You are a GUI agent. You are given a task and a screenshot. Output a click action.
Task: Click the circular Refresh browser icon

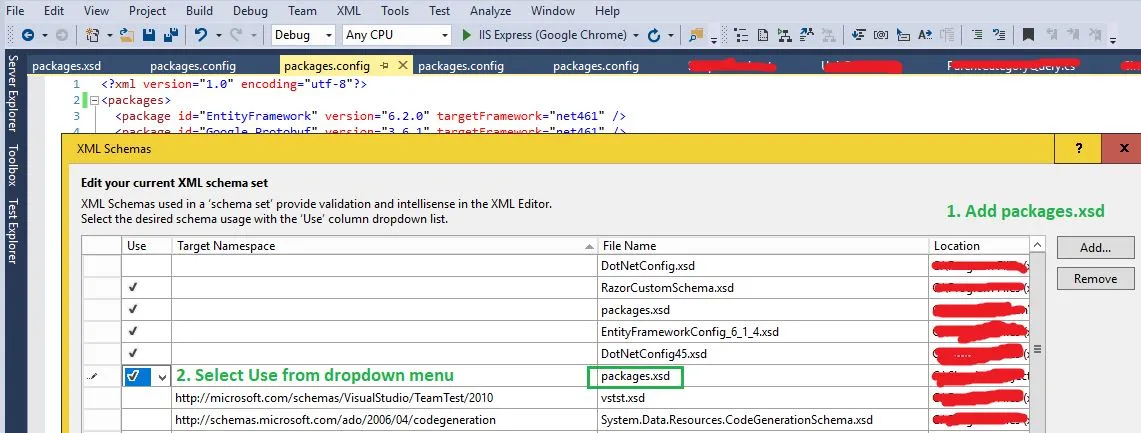[x=653, y=35]
